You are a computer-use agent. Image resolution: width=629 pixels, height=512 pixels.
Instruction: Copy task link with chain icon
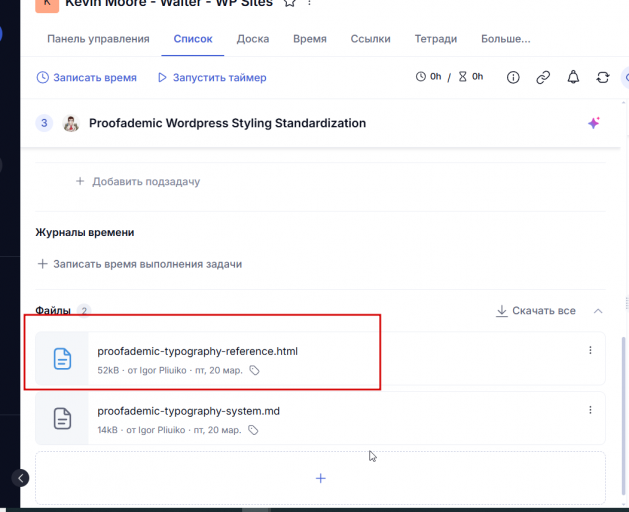click(543, 77)
